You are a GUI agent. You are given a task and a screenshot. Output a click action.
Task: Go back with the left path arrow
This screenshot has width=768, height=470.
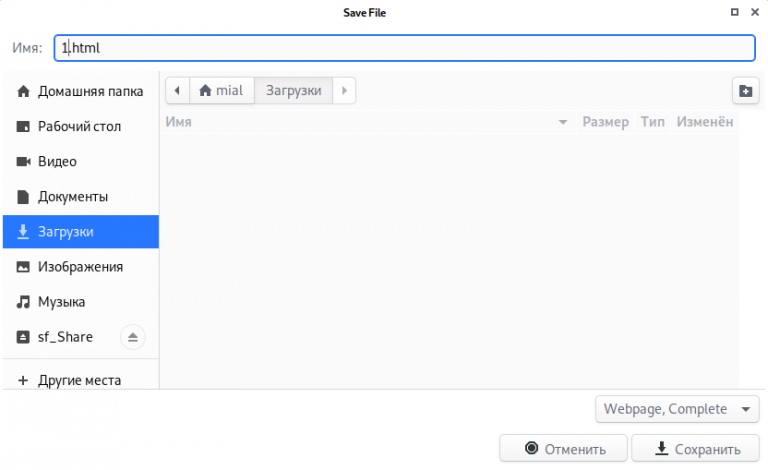177,91
